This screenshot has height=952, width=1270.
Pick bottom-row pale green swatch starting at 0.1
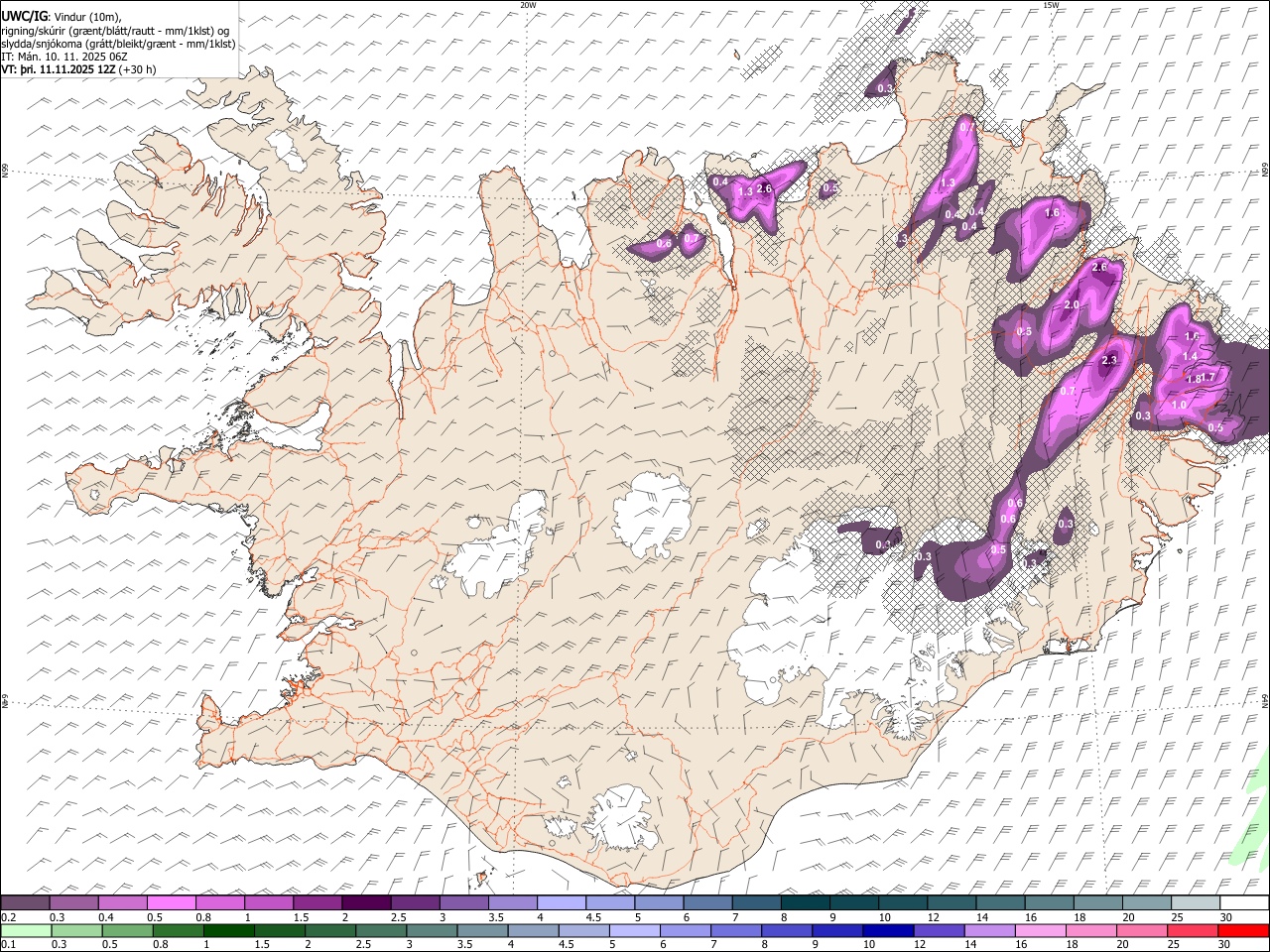(26, 931)
